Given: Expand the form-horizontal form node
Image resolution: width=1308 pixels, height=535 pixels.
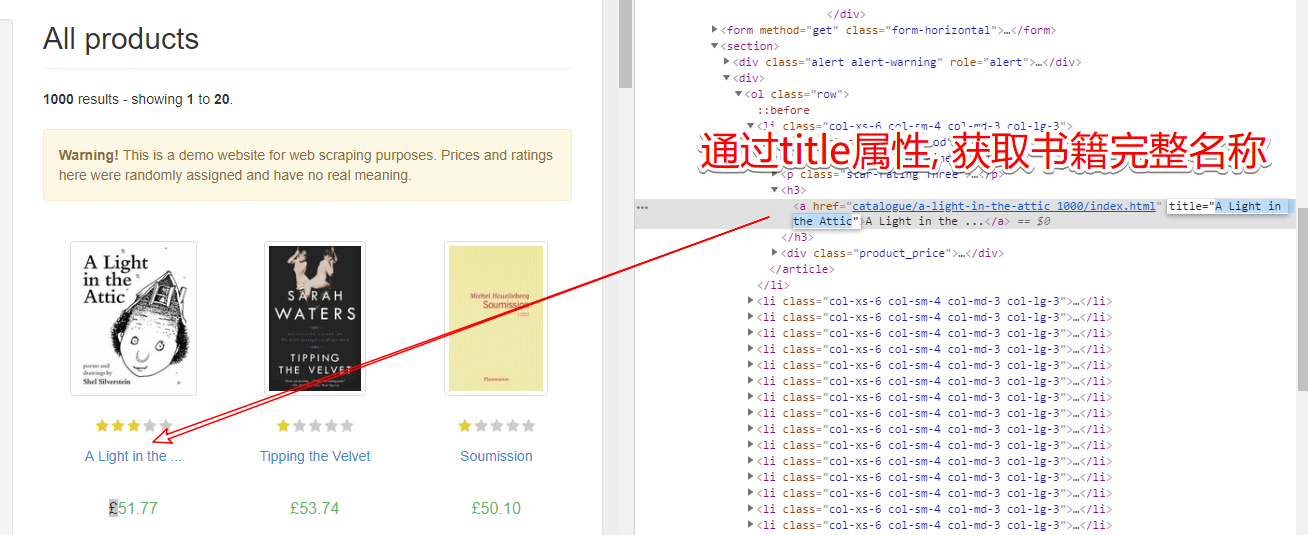Looking at the screenshot, I should coord(715,30).
